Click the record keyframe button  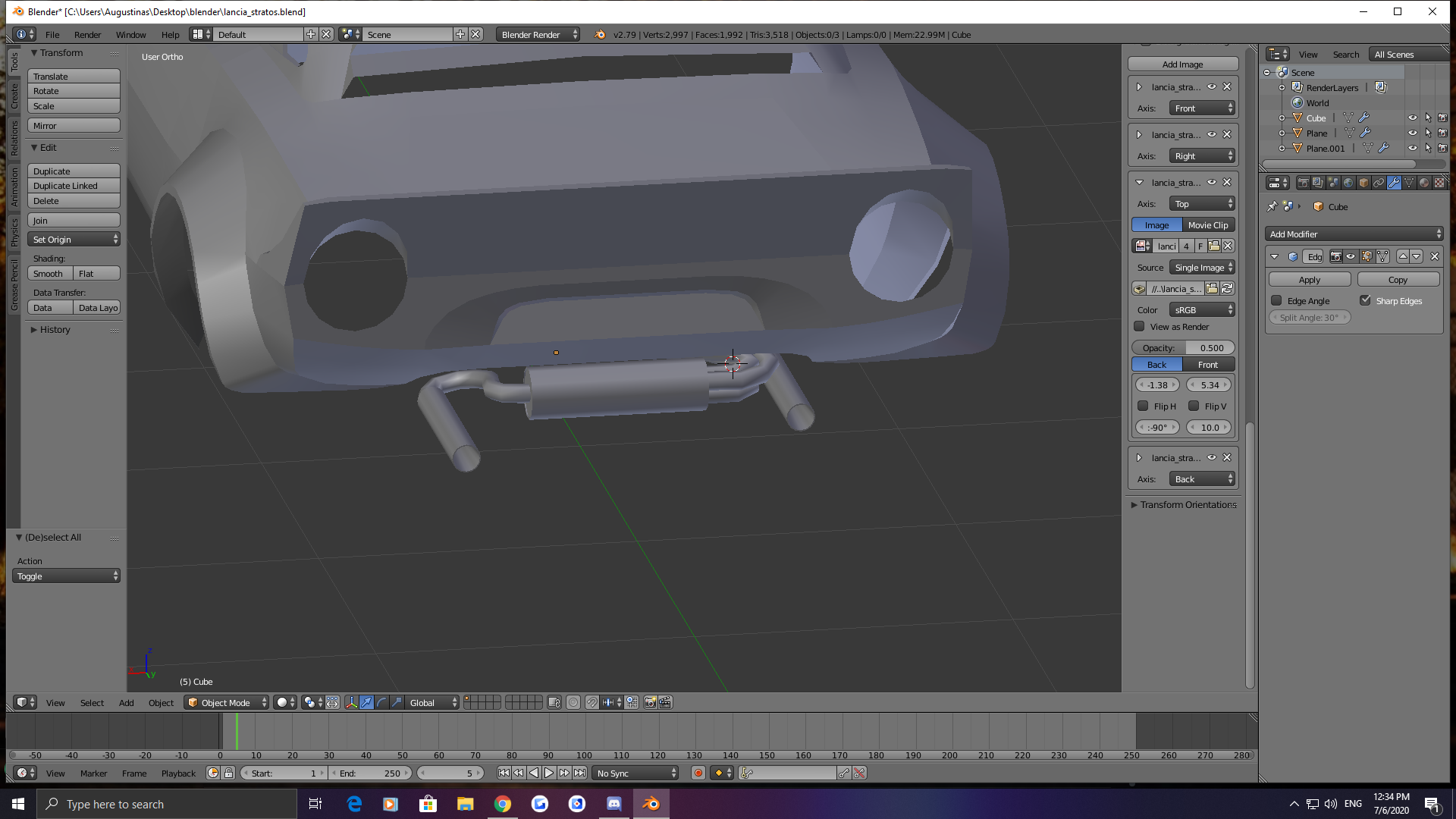click(698, 773)
